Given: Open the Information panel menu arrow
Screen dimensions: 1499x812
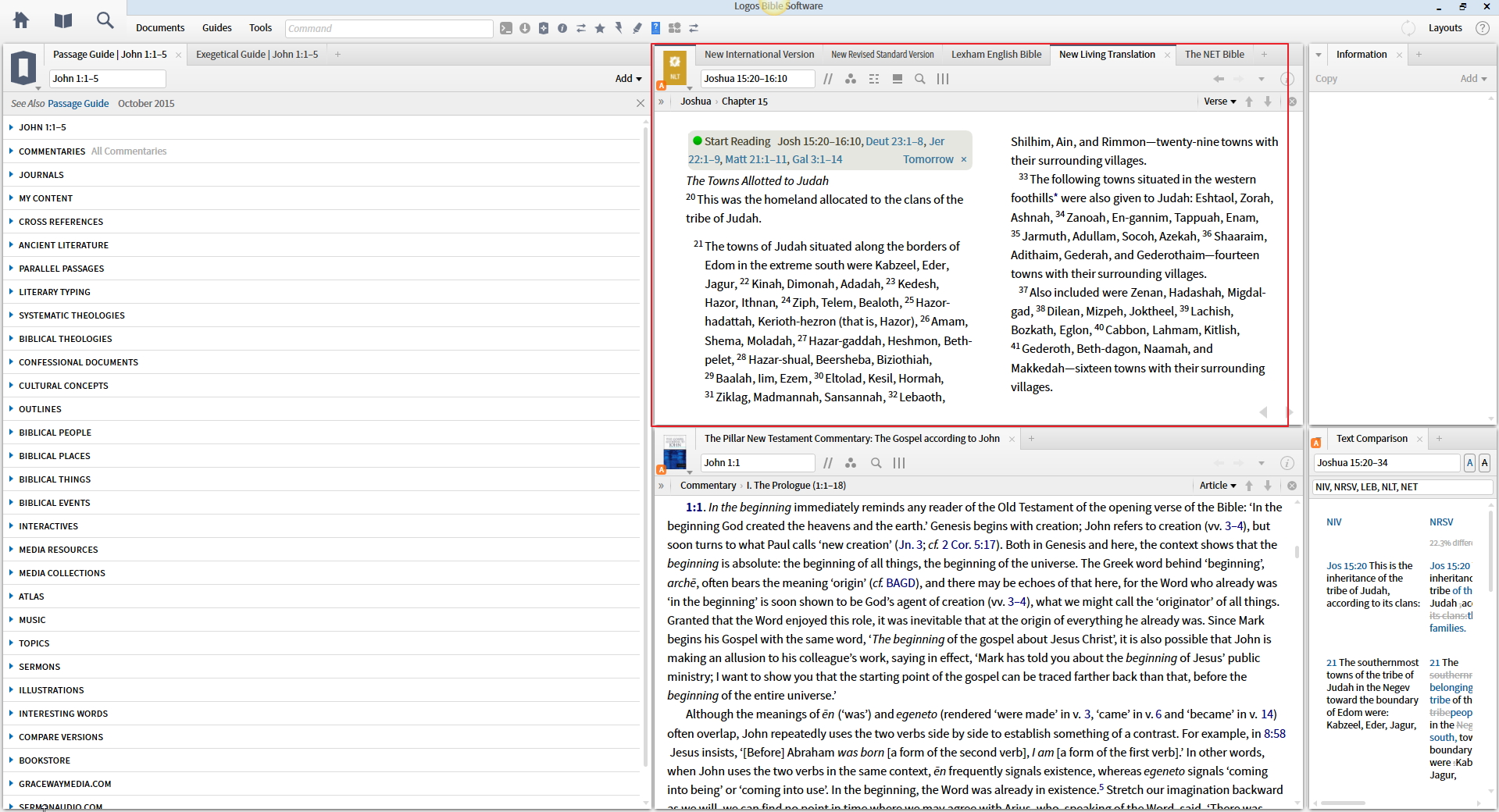Looking at the screenshot, I should [x=1319, y=55].
